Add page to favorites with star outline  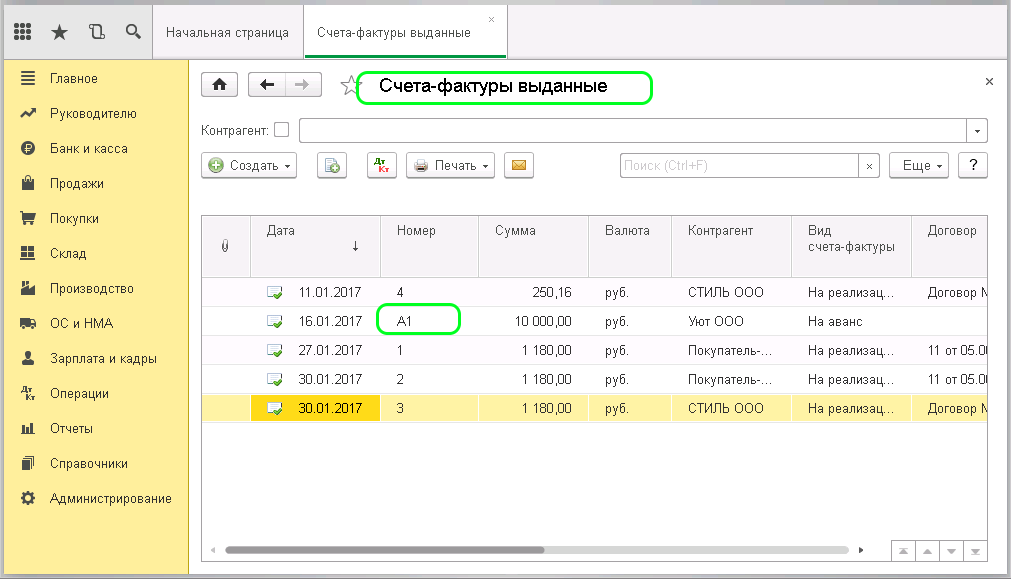click(348, 86)
